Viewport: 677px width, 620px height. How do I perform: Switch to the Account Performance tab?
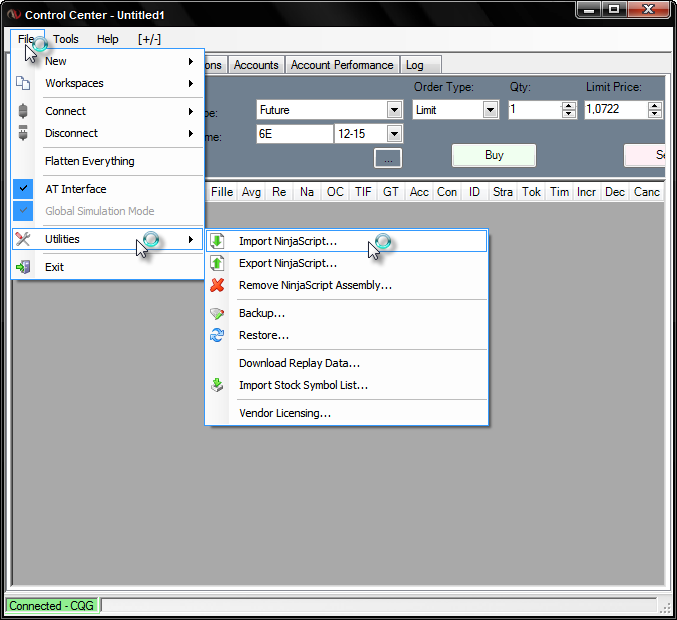[x=342, y=65]
